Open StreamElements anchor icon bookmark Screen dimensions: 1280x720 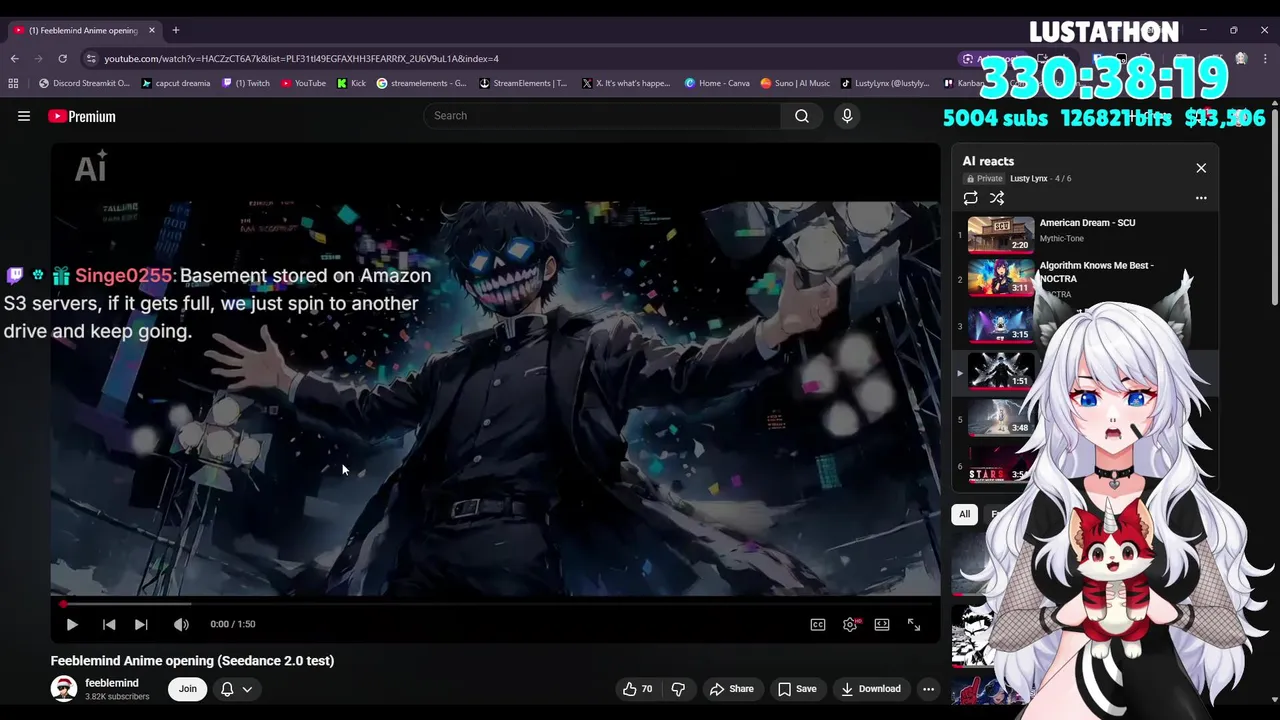pyautogui.click(x=523, y=83)
